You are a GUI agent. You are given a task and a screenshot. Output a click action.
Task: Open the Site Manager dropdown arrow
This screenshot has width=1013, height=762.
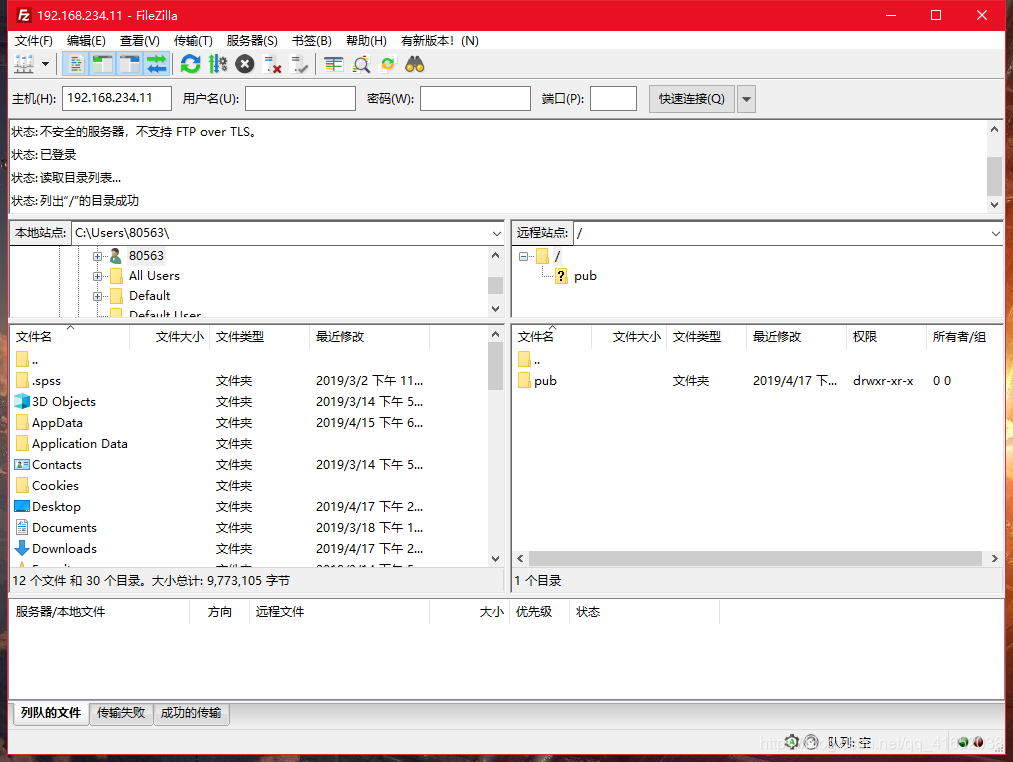(x=45, y=64)
